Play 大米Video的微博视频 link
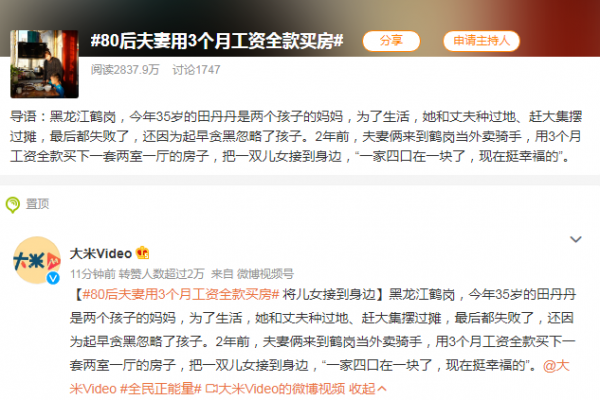The width and height of the screenshot is (600, 400). tap(282, 389)
